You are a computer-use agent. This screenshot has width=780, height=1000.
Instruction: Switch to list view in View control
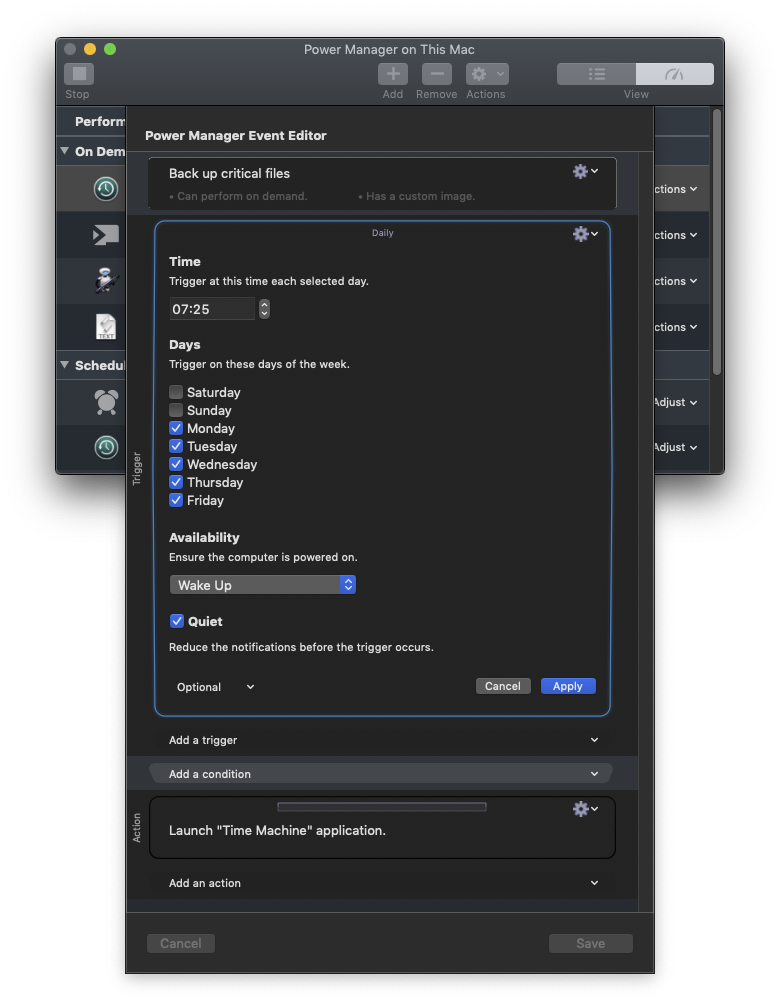(596, 74)
